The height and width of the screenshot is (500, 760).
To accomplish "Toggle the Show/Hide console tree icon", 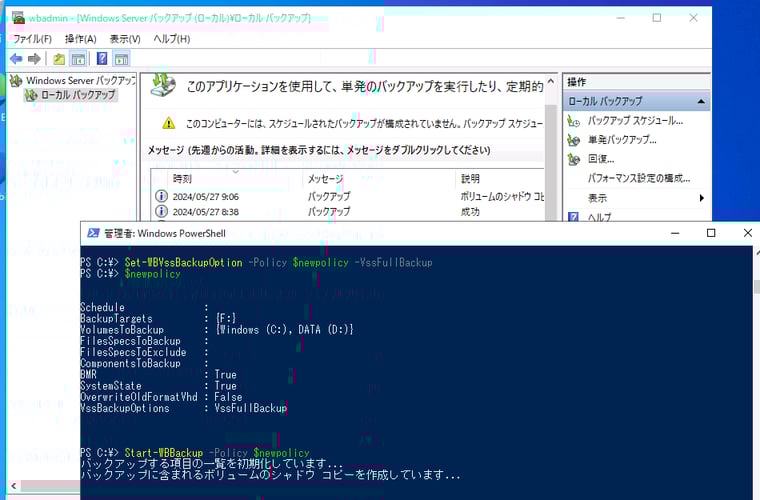I will coord(78,59).
